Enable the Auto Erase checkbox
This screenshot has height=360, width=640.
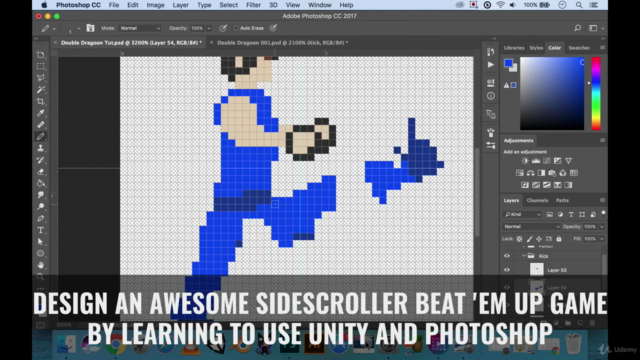pos(236,28)
